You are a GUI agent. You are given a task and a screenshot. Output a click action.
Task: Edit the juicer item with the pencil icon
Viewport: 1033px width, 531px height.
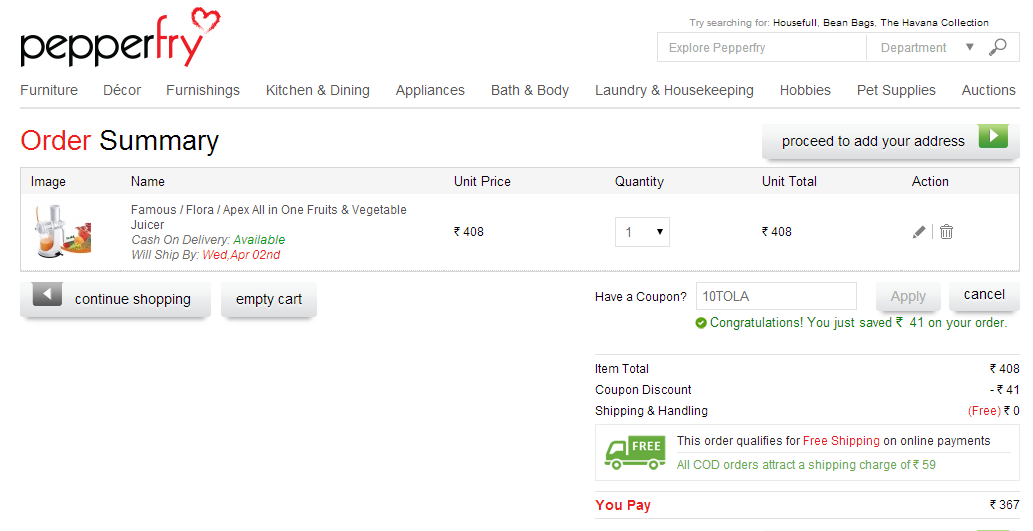pyautogui.click(x=919, y=232)
